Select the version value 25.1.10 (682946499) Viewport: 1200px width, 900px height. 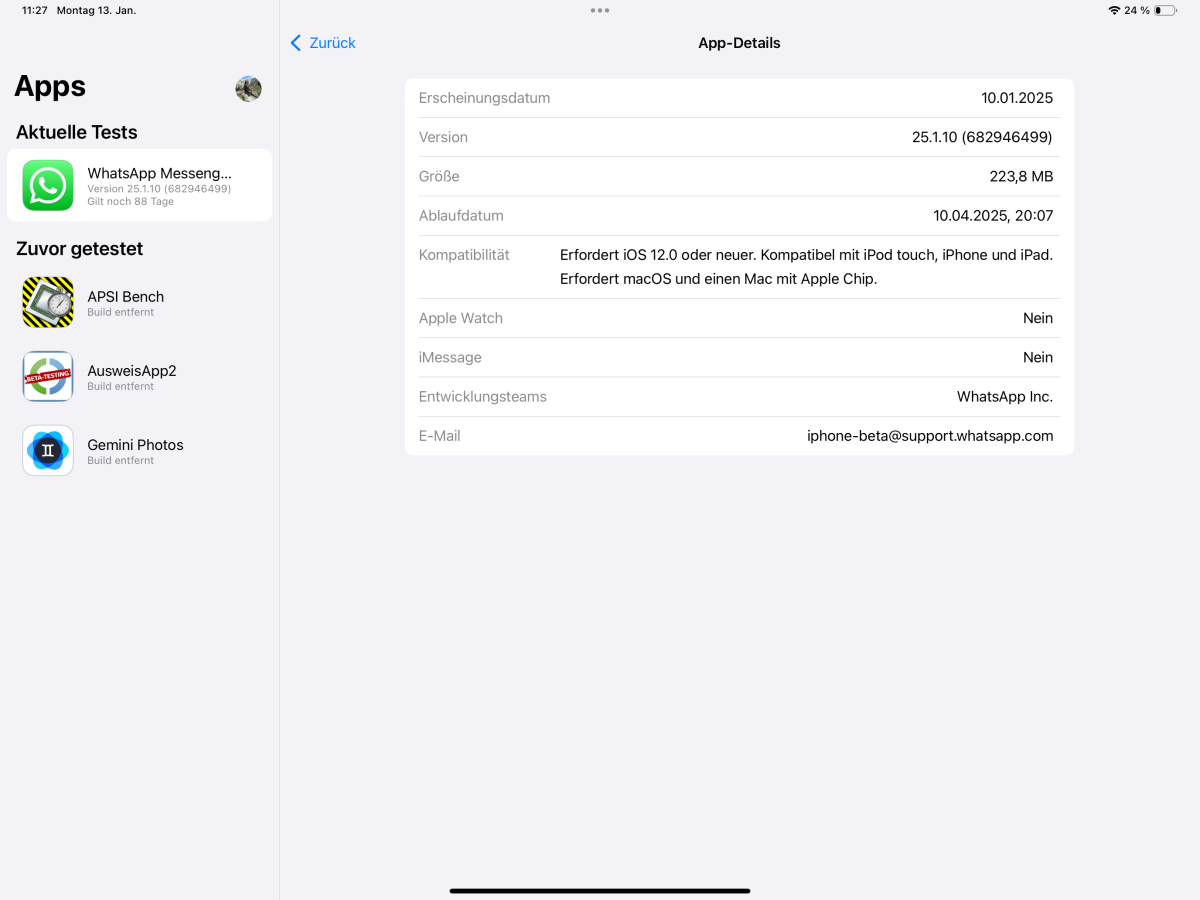point(982,137)
